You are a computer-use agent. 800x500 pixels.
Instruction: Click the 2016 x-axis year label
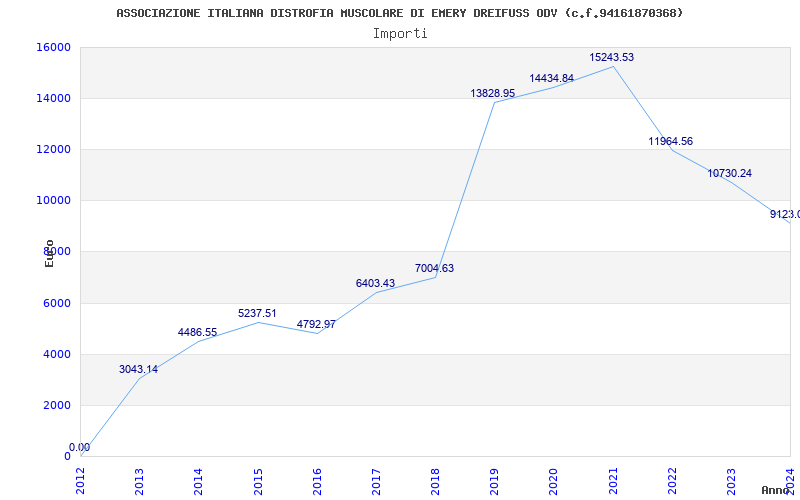tap(317, 481)
